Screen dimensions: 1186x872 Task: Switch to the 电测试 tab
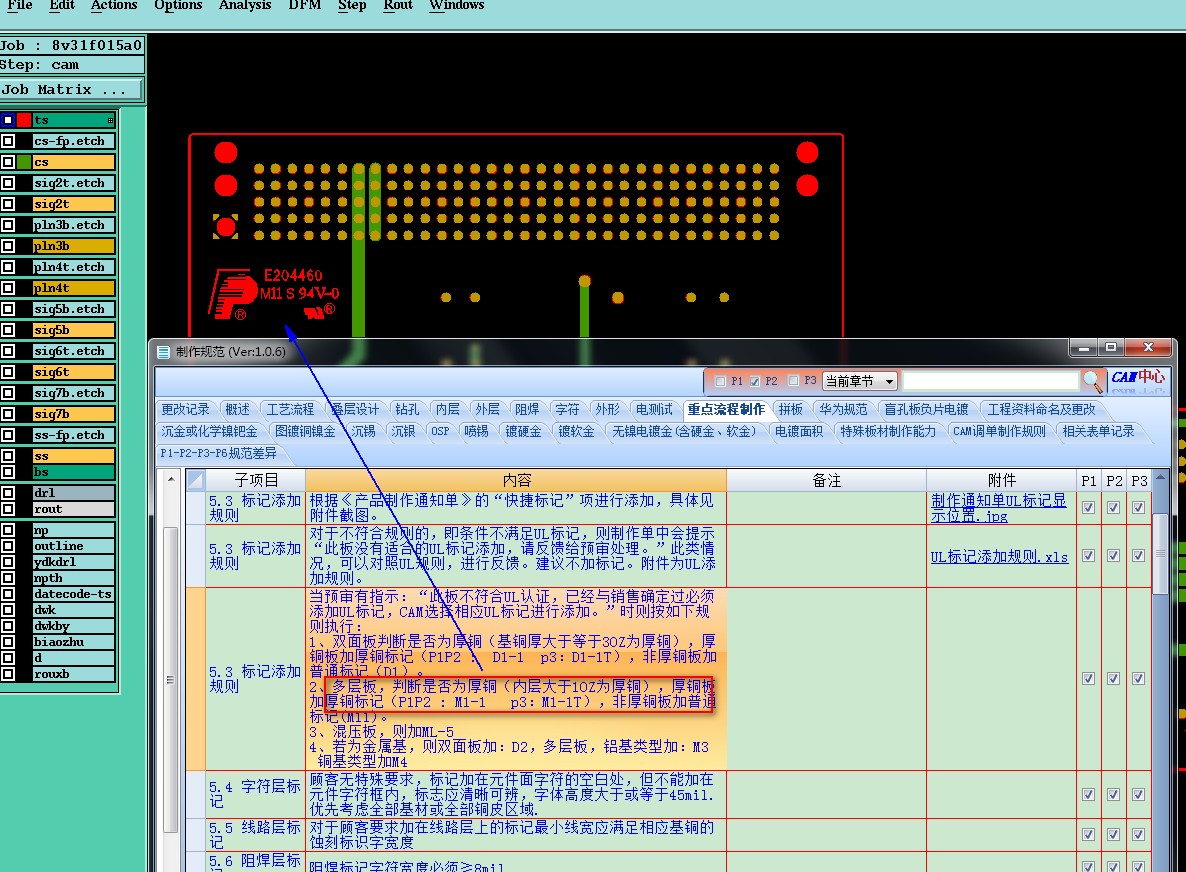[x=654, y=409]
